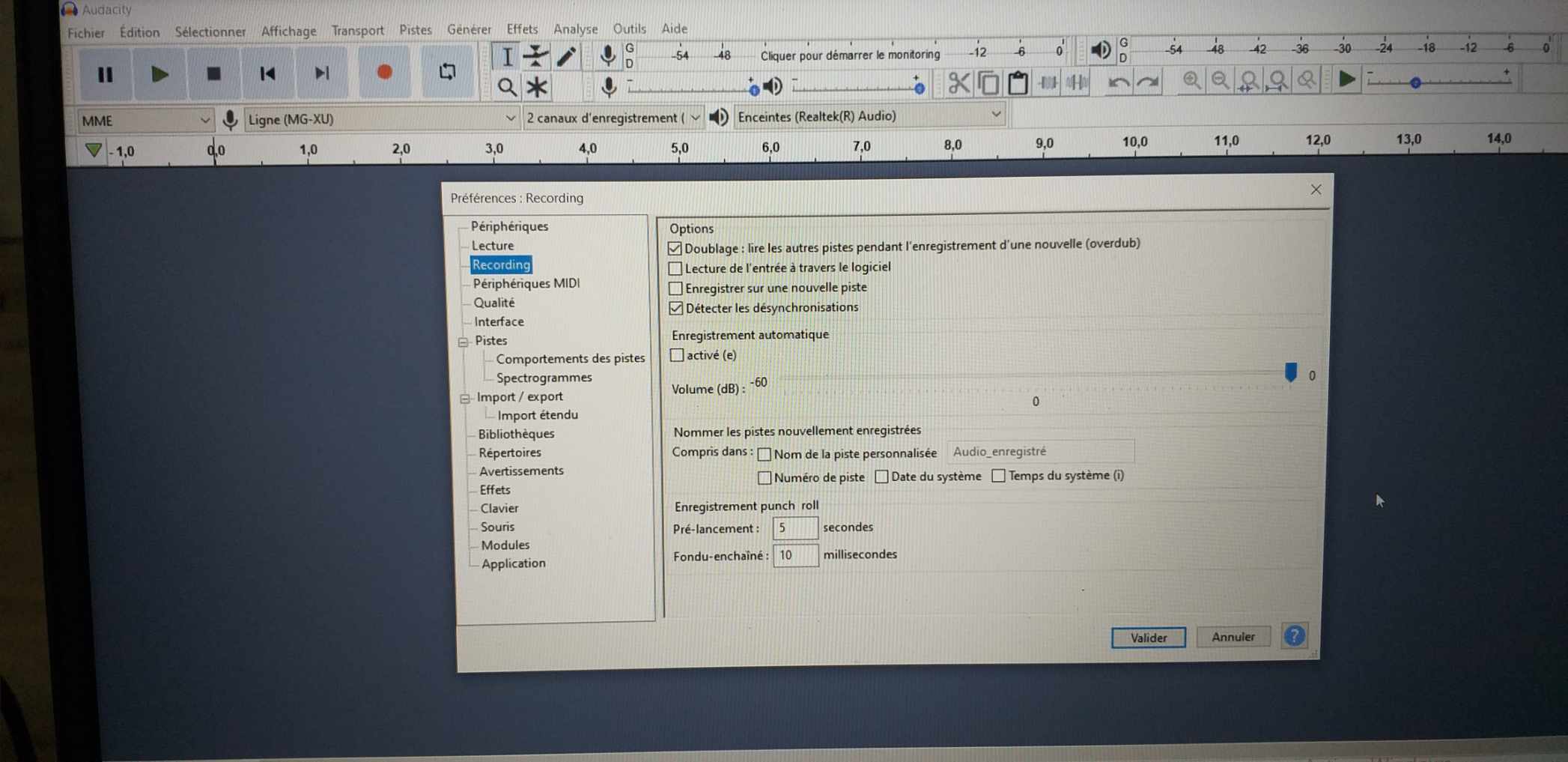
Task: Click the Zoom toggle icon
Action: [1307, 79]
